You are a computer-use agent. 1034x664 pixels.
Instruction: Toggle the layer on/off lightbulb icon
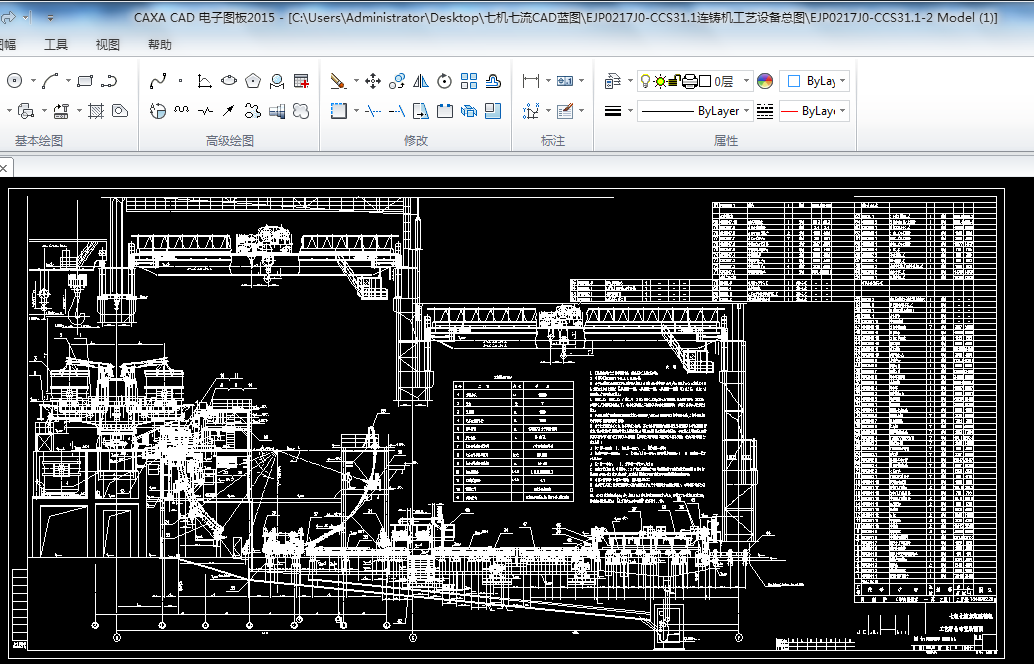point(645,81)
